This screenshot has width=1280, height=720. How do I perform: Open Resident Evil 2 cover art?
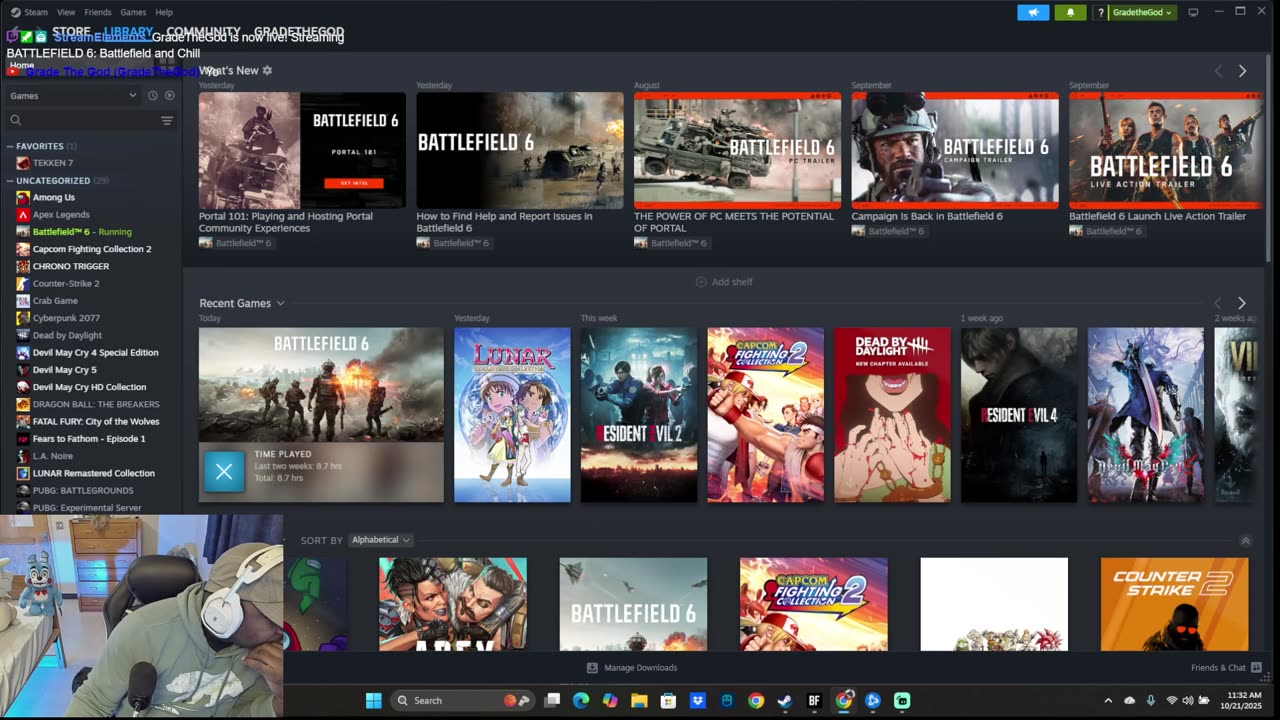pyautogui.click(x=639, y=415)
